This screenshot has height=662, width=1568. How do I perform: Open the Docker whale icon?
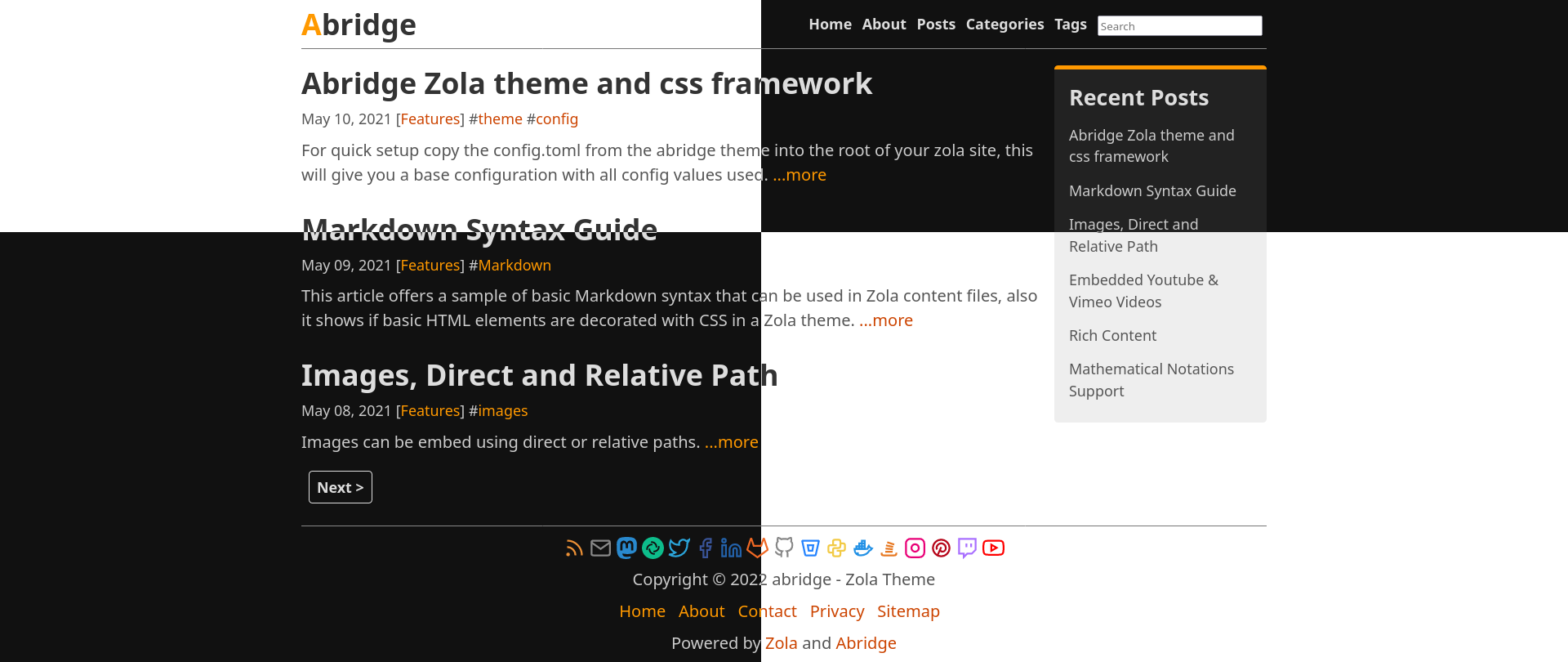pos(862,548)
